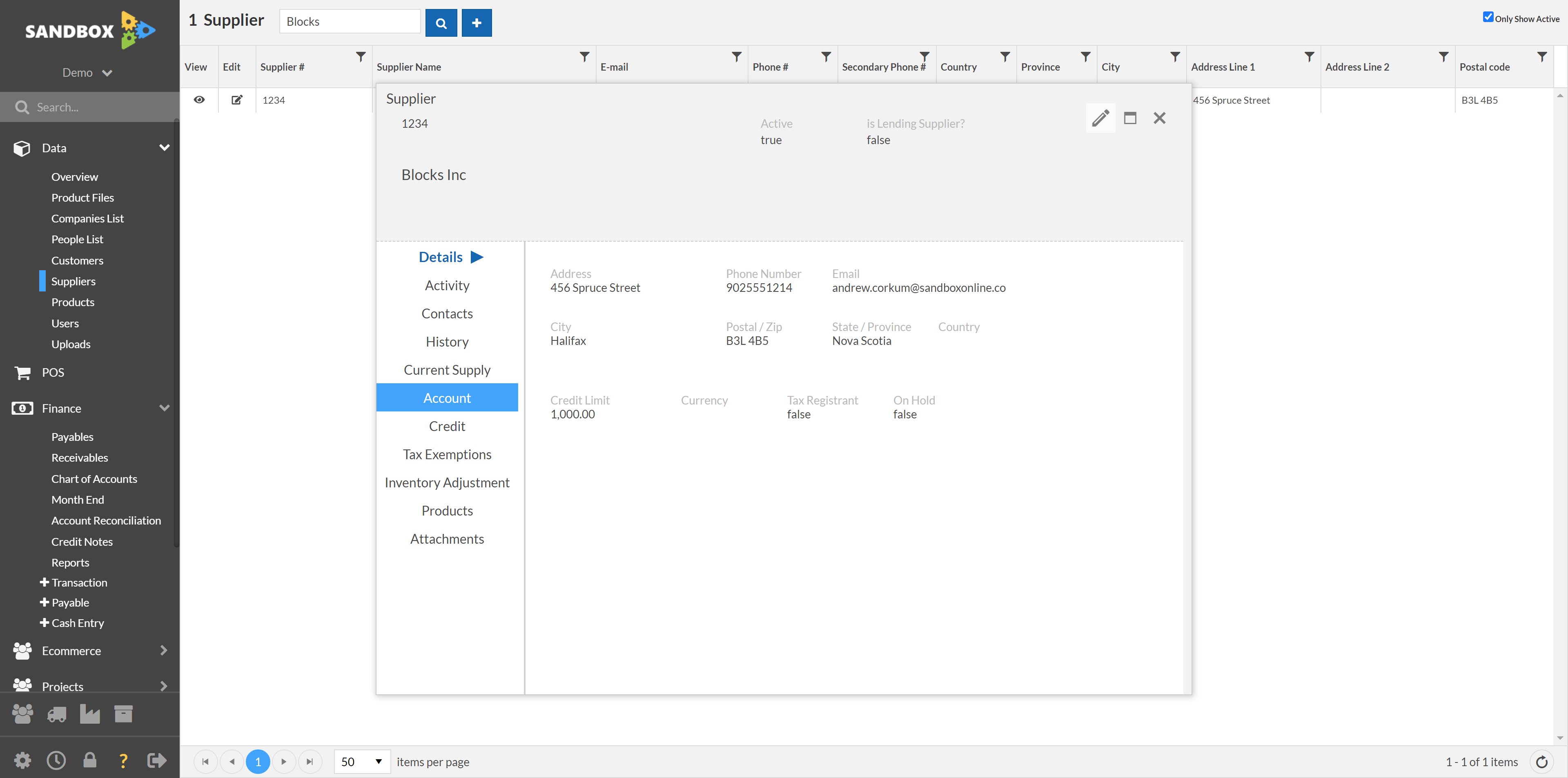Refresh the supplier grid

(1541, 762)
